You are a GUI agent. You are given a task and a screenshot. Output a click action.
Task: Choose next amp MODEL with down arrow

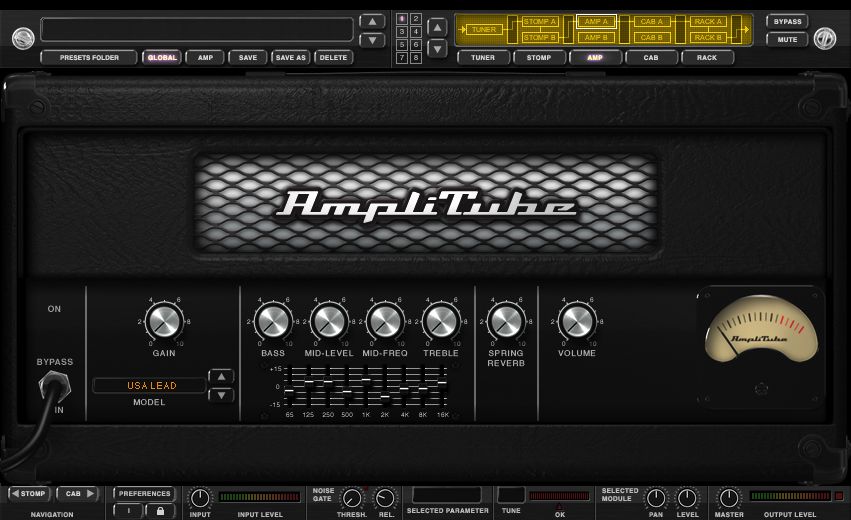point(221,395)
